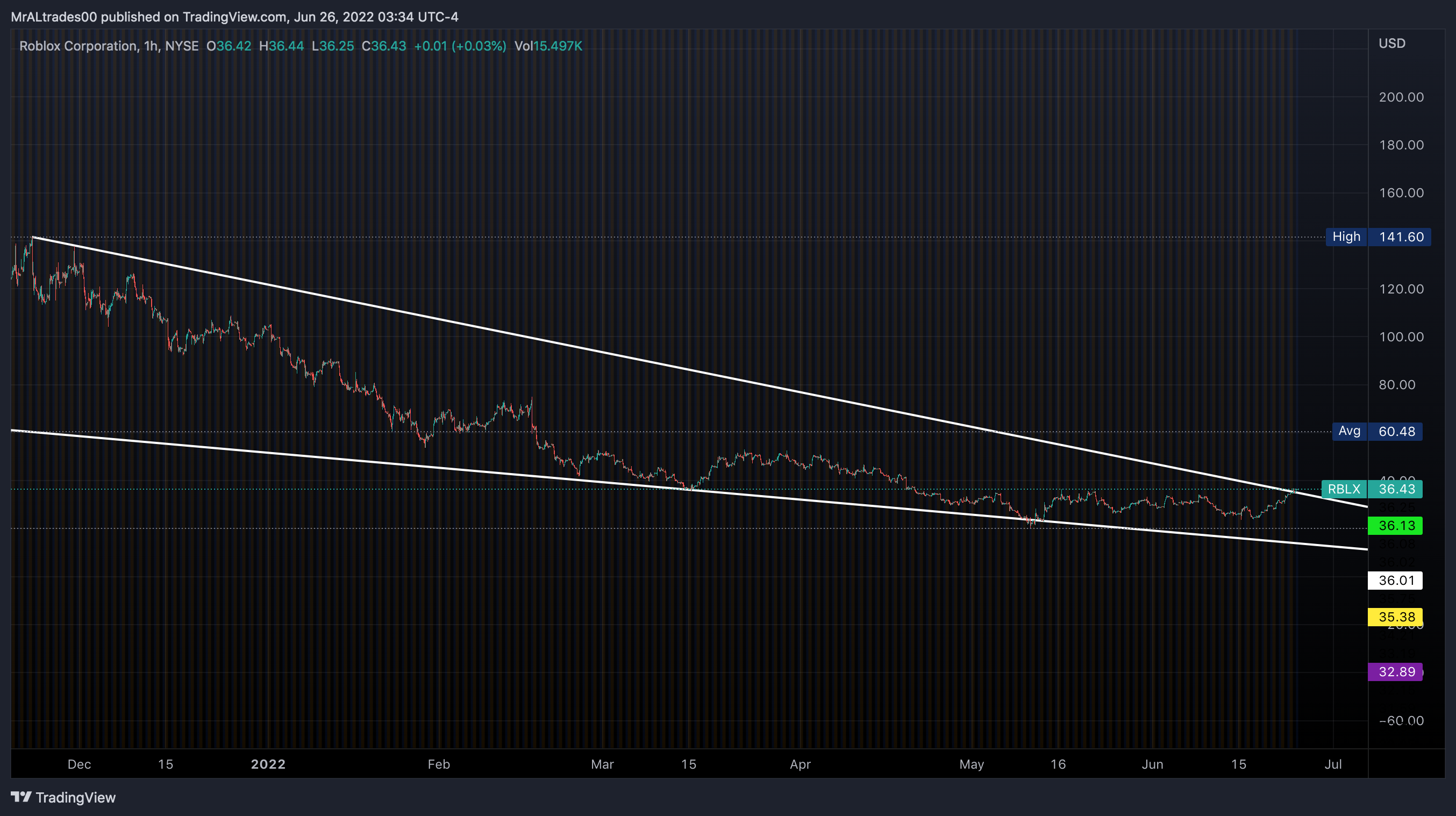Click the Feb label on time axis
The image size is (1456, 816).
point(439,764)
